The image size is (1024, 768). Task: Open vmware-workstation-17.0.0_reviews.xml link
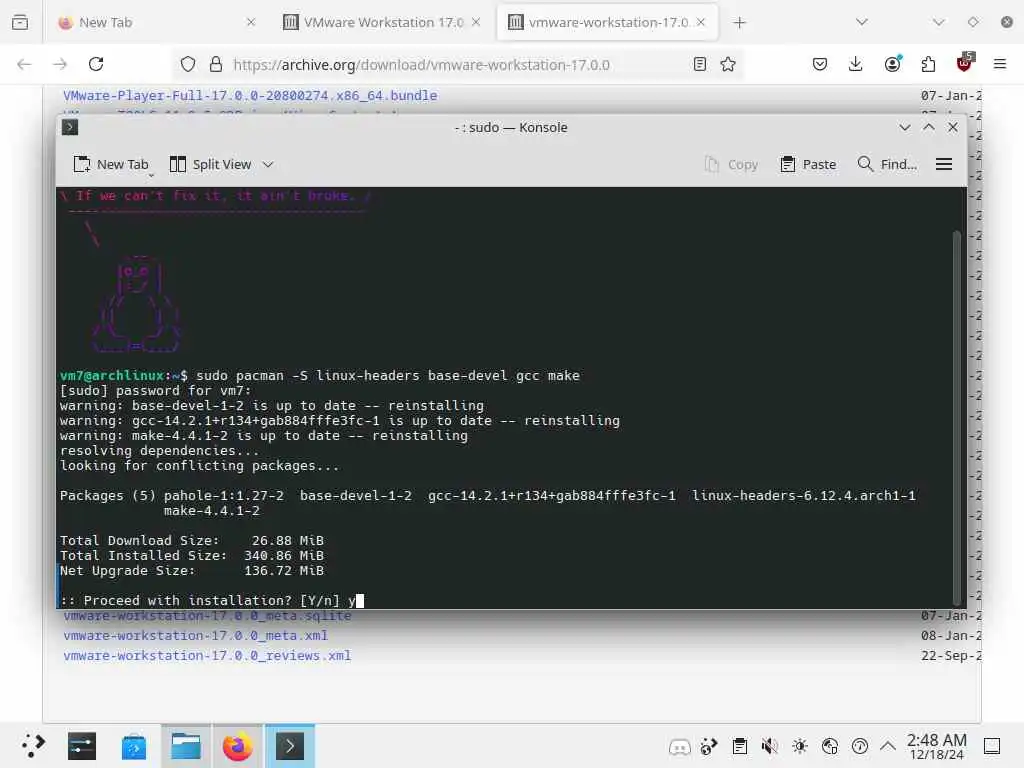(x=207, y=655)
